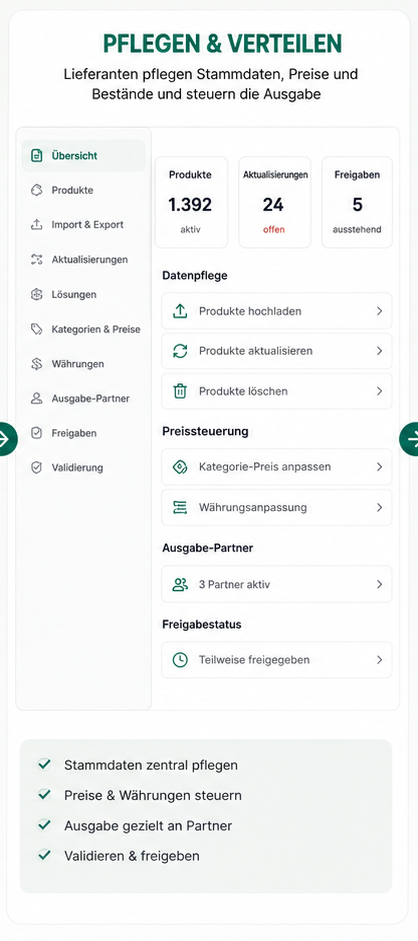This screenshot has width=418, height=941.
Task: Click the 'Validieren & freigeben' text
Action: point(132,856)
